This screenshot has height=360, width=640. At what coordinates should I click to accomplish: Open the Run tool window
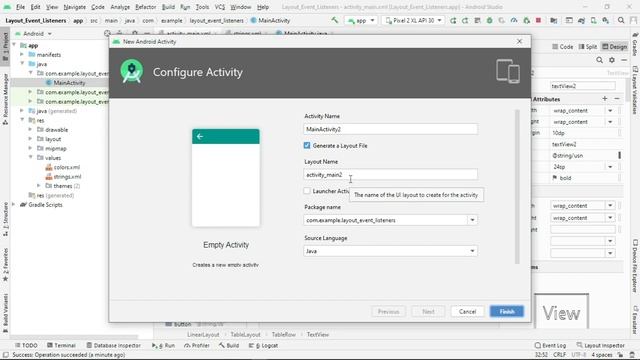[x=163, y=345]
